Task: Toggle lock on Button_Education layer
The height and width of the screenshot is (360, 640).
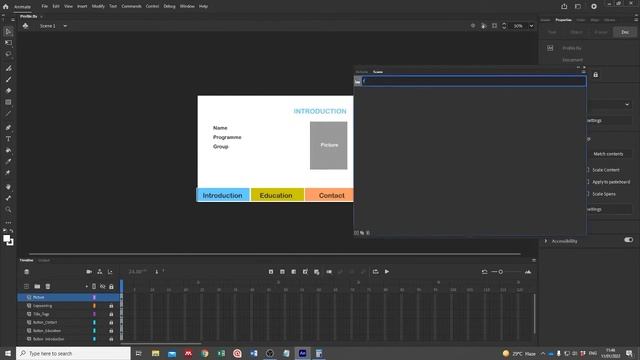Action: click(x=111, y=331)
